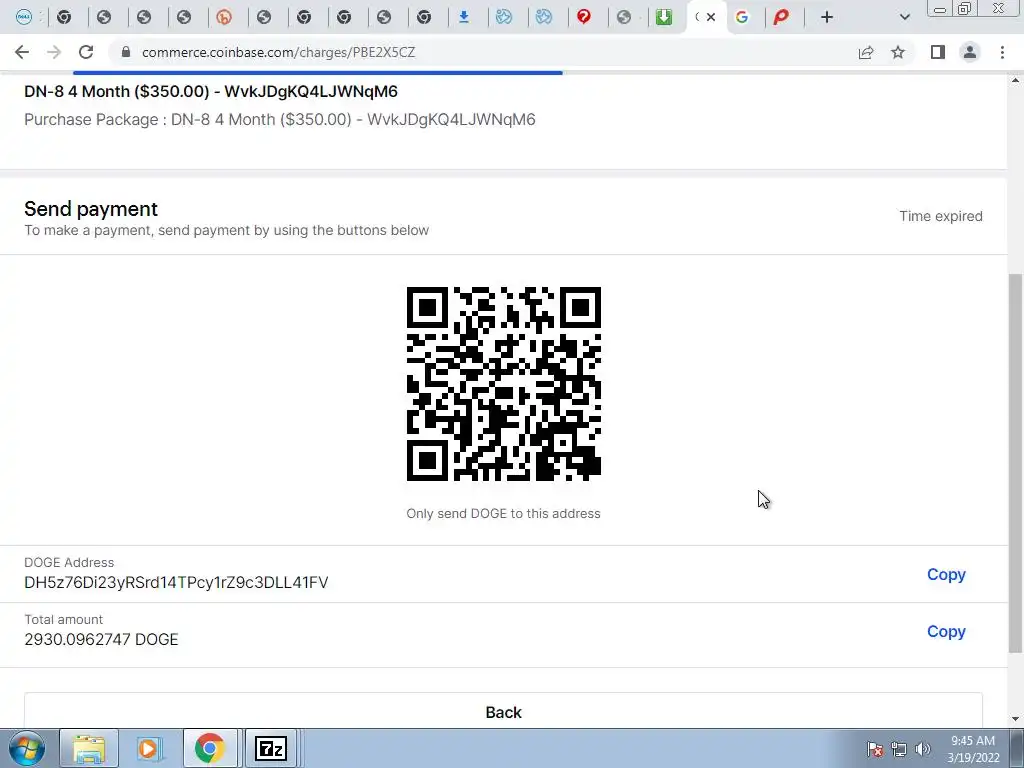Screen dimensions: 1024x768
Task: Click the scrollbar down arrow
Action: coord(1016,719)
